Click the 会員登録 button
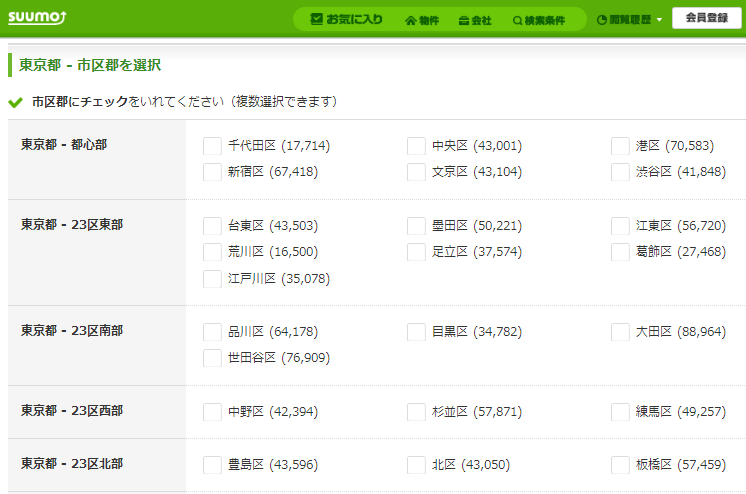This screenshot has height=494, width=746. click(x=706, y=19)
